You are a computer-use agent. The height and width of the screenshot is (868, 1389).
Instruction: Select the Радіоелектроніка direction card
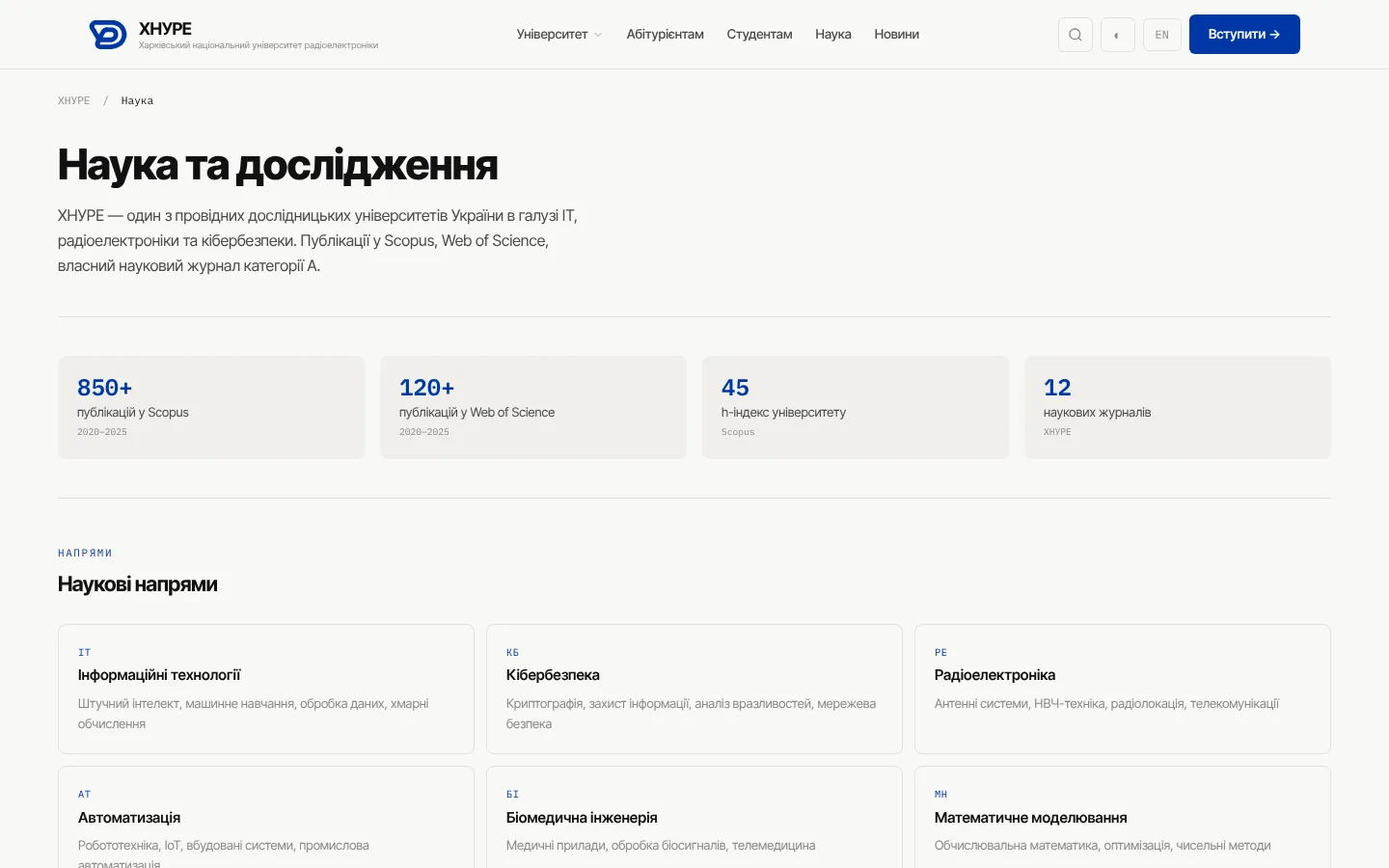pyautogui.click(x=1123, y=689)
